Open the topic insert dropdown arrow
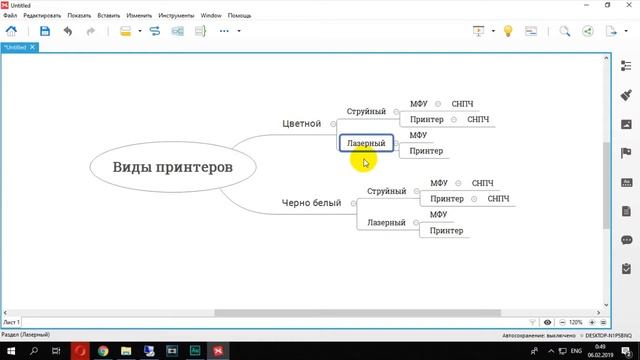 click(140, 31)
